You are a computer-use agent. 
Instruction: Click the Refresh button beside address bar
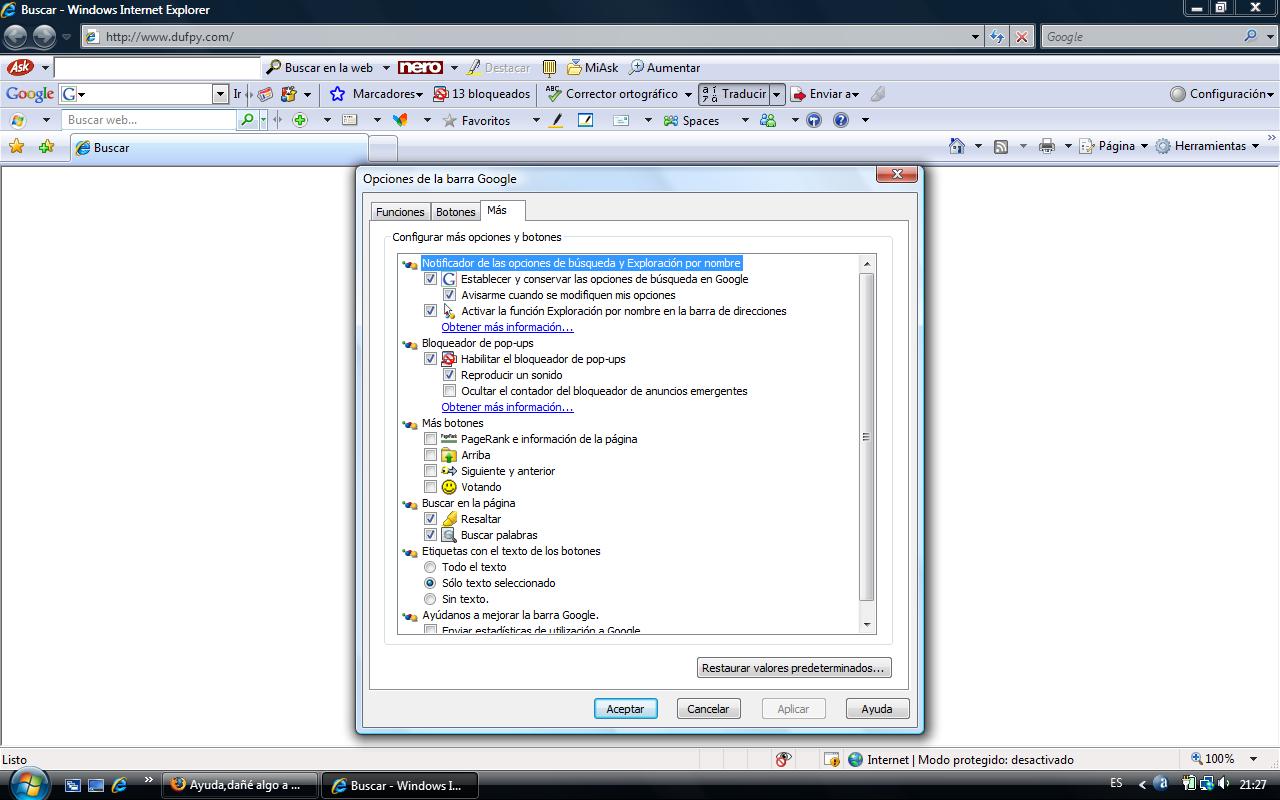(x=997, y=36)
